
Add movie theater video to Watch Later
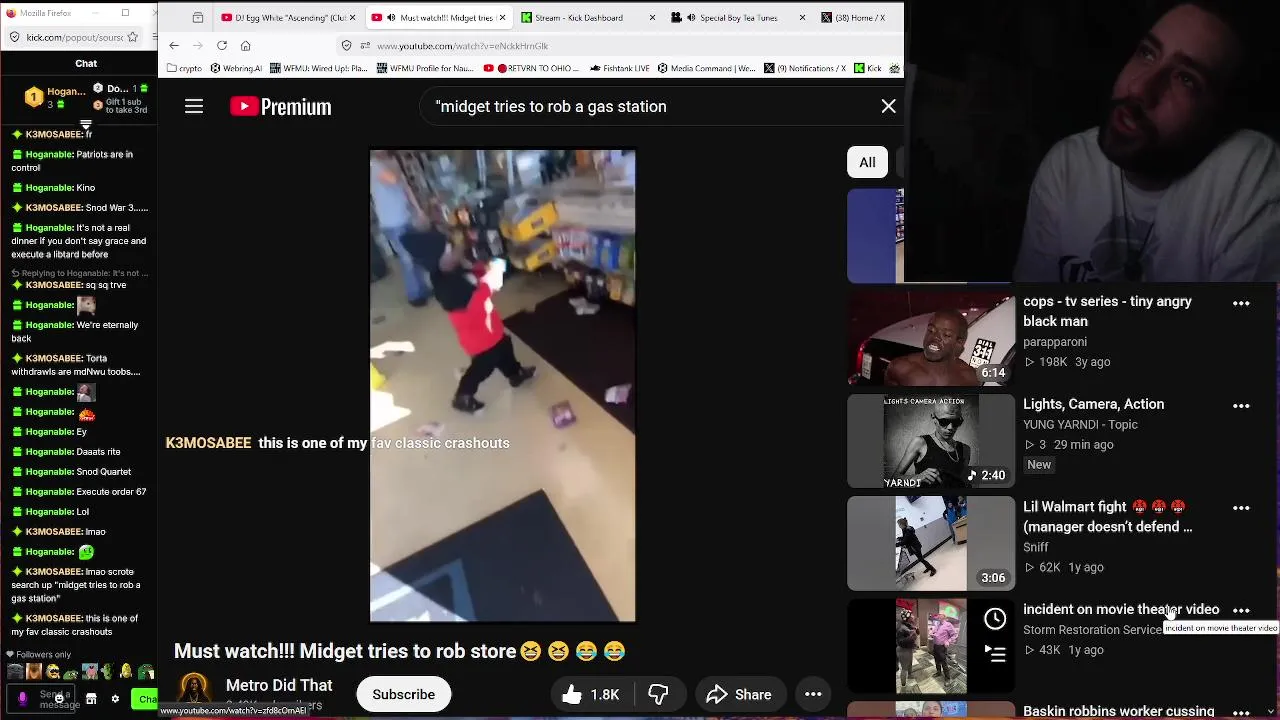[x=995, y=619]
